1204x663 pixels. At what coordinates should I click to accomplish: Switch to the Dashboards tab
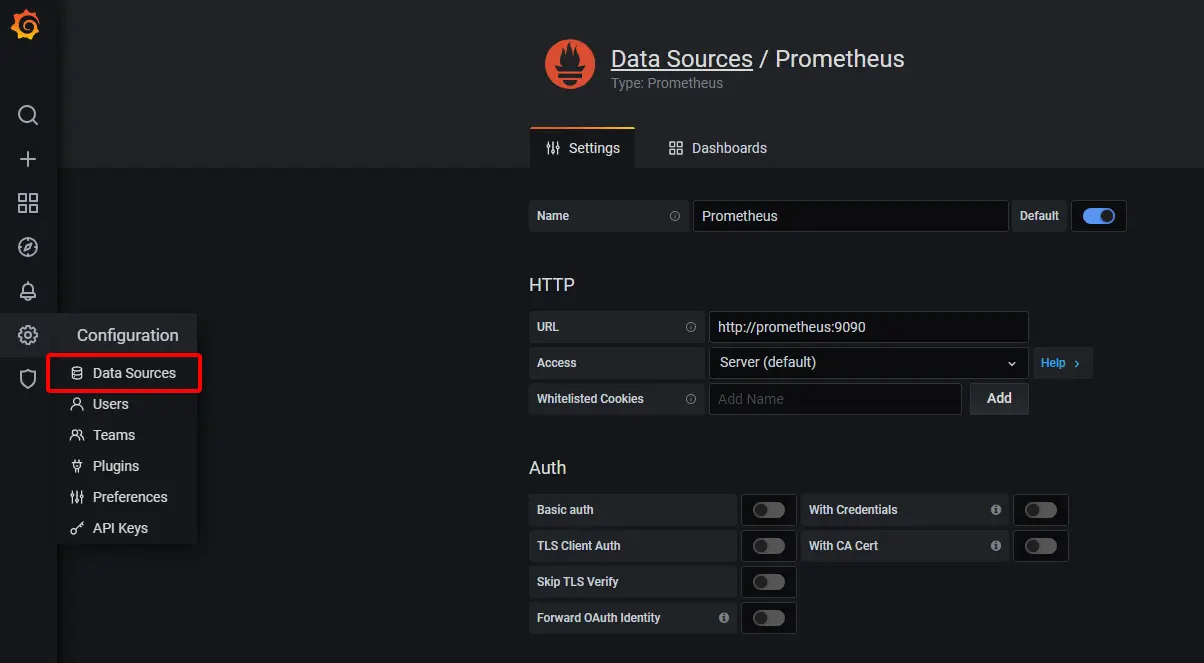[718, 148]
